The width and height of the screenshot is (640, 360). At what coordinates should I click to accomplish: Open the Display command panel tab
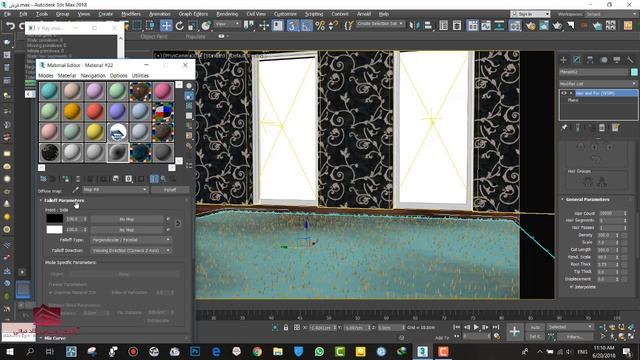point(617,60)
